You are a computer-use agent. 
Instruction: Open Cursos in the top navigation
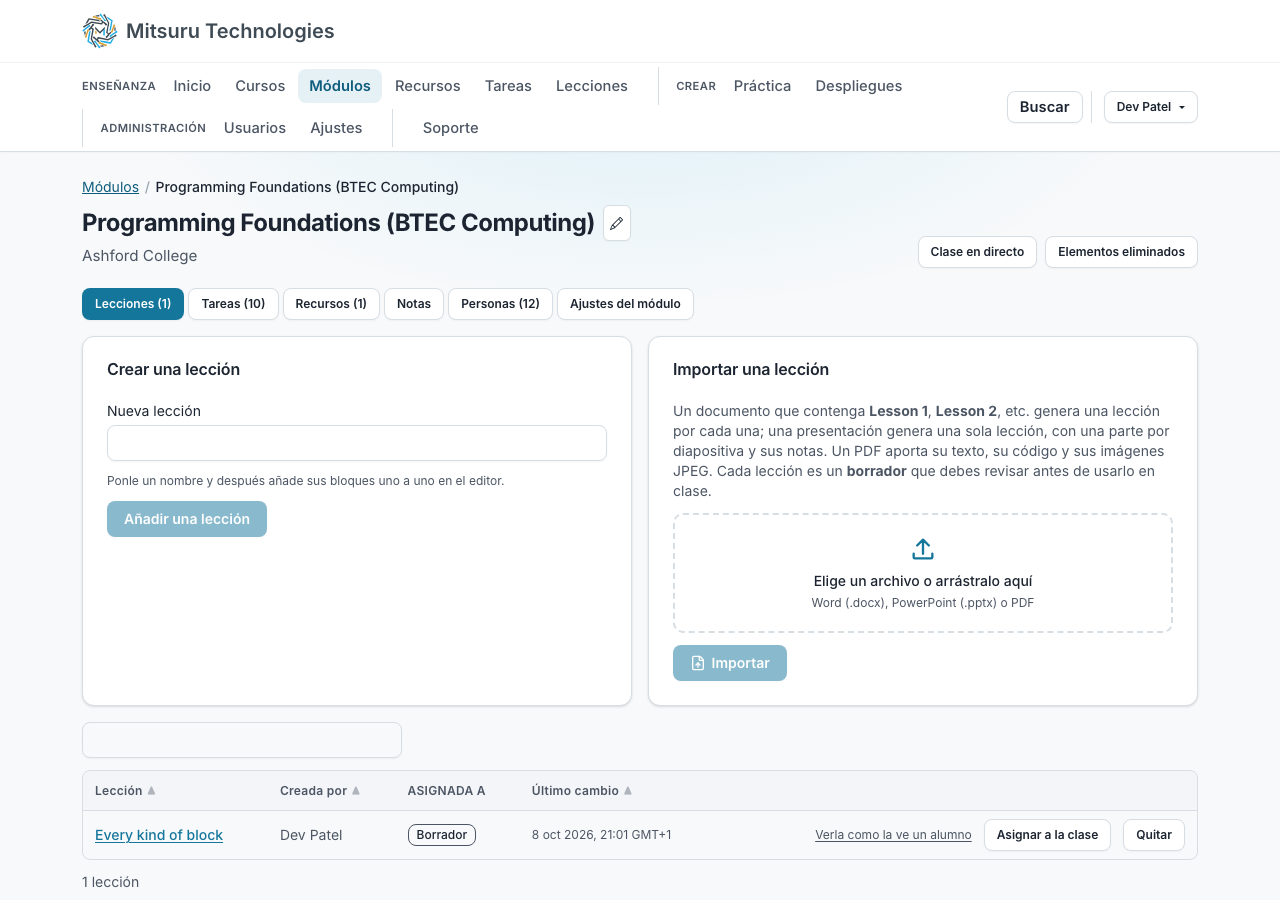click(x=260, y=86)
